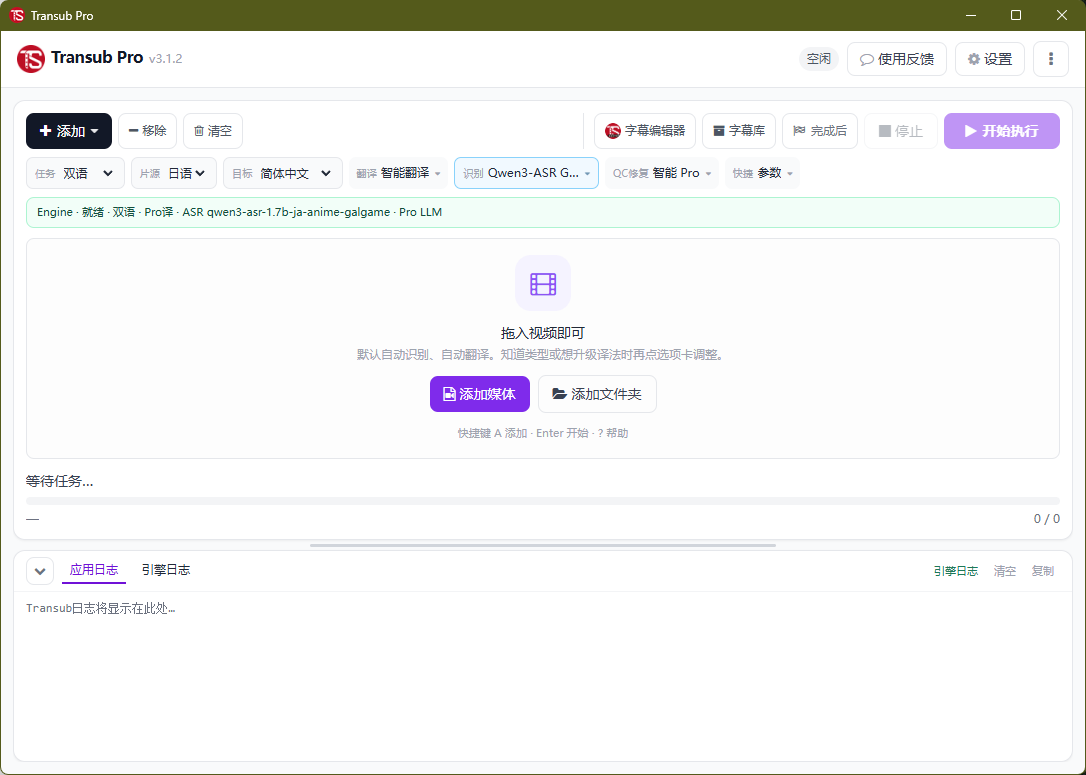Viewport: 1086px width, 775px height.
Task: Open the 识别 Qwen3-ASR model selector
Action: point(526,173)
